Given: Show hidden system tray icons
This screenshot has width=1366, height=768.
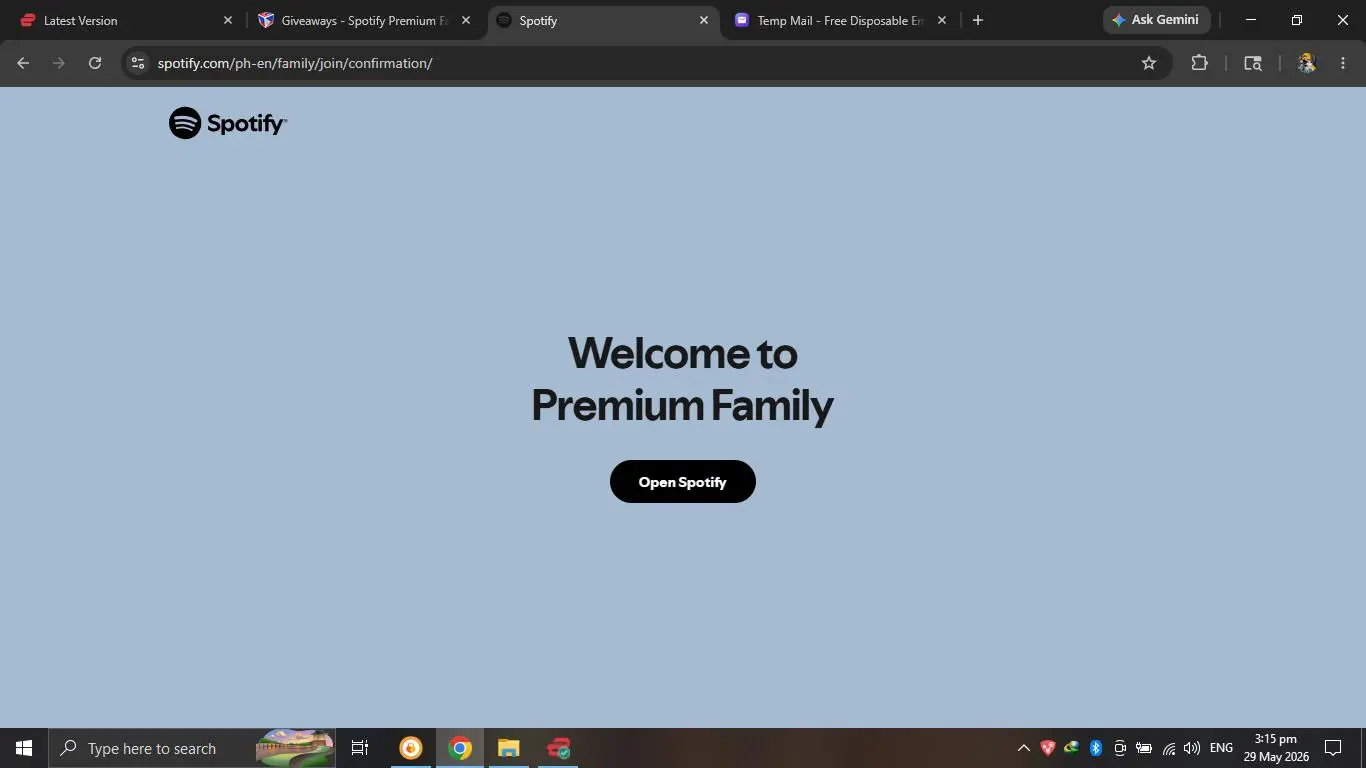Looking at the screenshot, I should click(x=1023, y=748).
